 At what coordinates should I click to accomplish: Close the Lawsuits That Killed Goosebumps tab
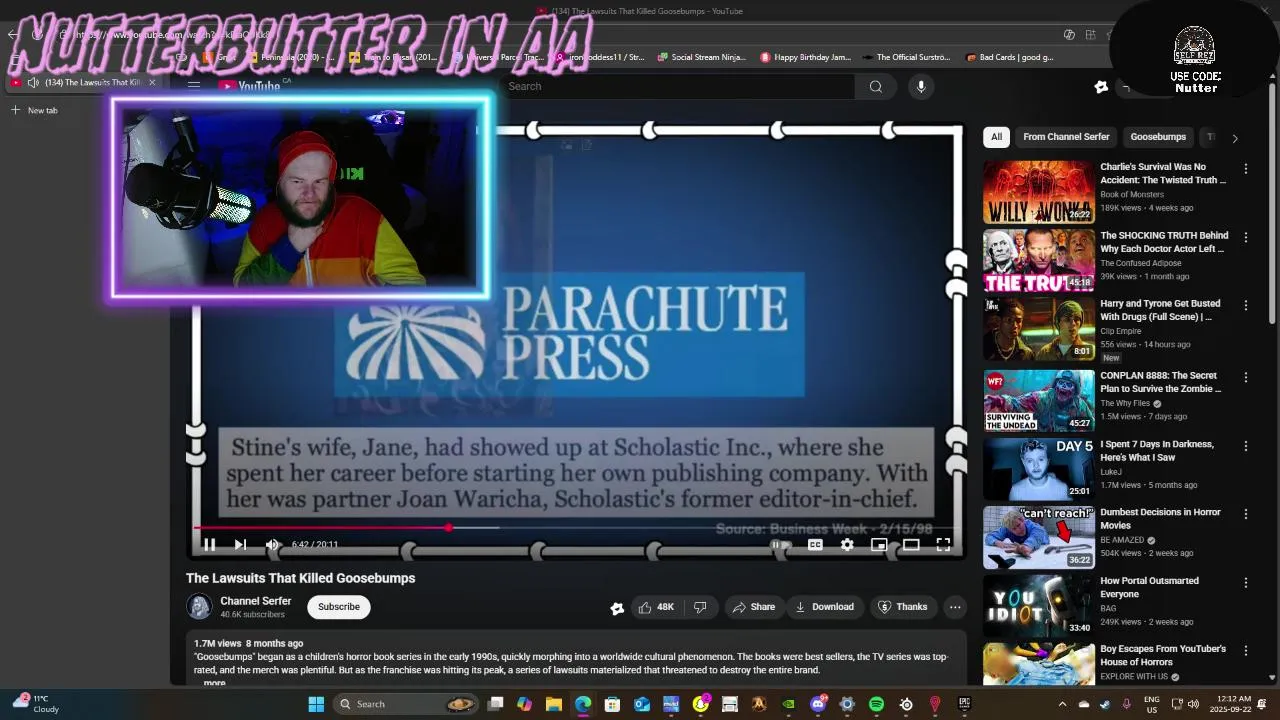click(152, 82)
